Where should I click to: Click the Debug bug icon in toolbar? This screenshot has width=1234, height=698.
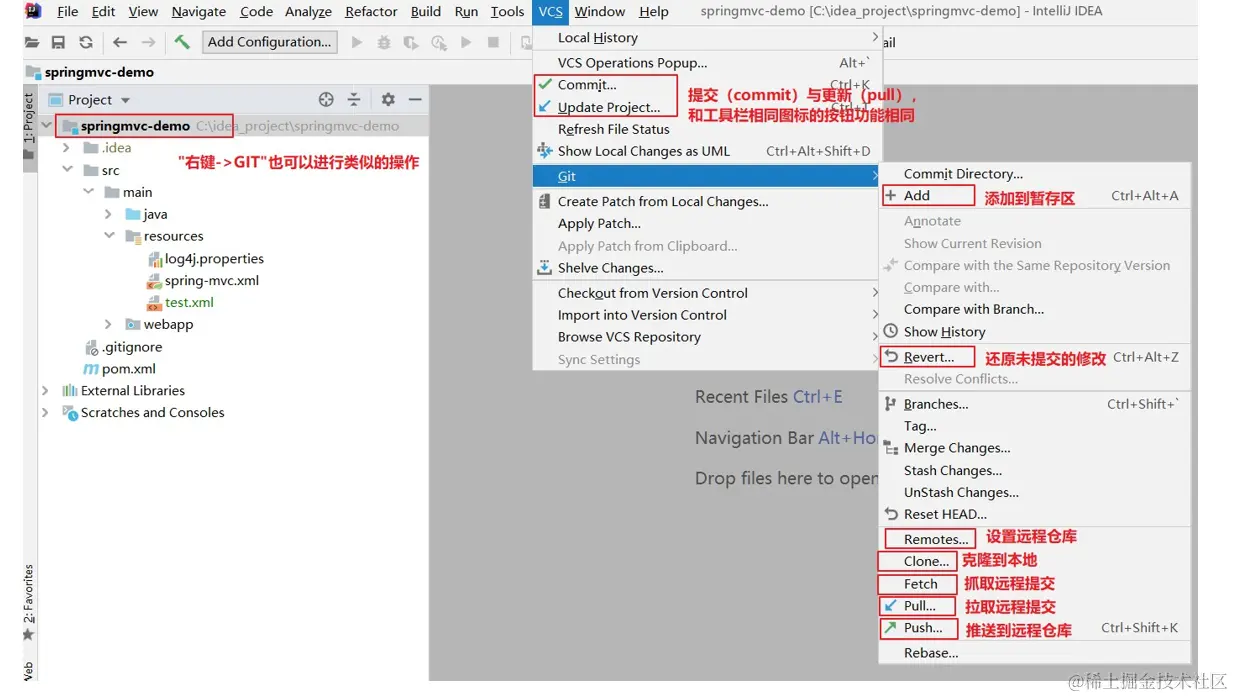pyautogui.click(x=384, y=43)
